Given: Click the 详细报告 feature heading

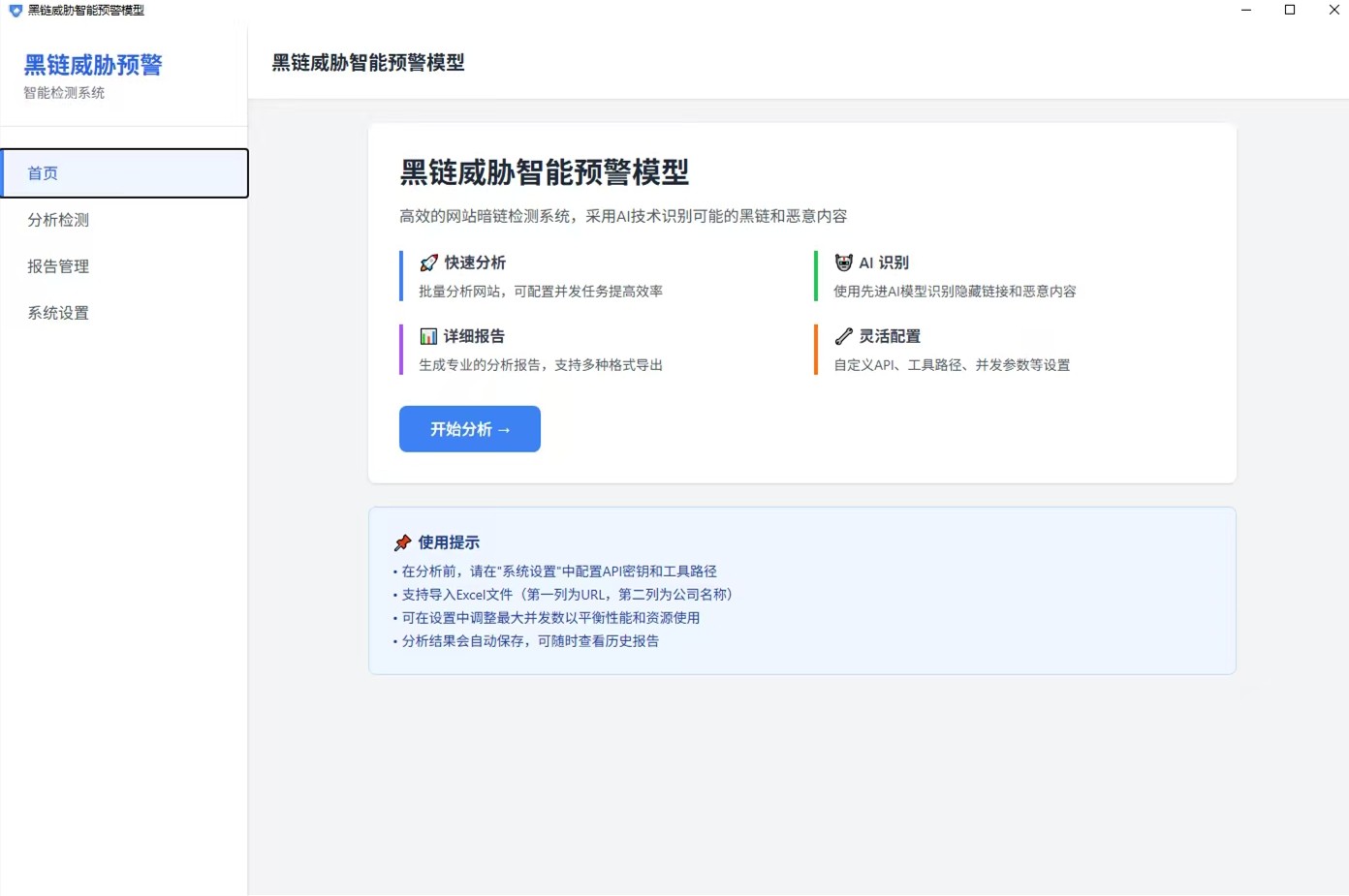Looking at the screenshot, I should [x=474, y=336].
